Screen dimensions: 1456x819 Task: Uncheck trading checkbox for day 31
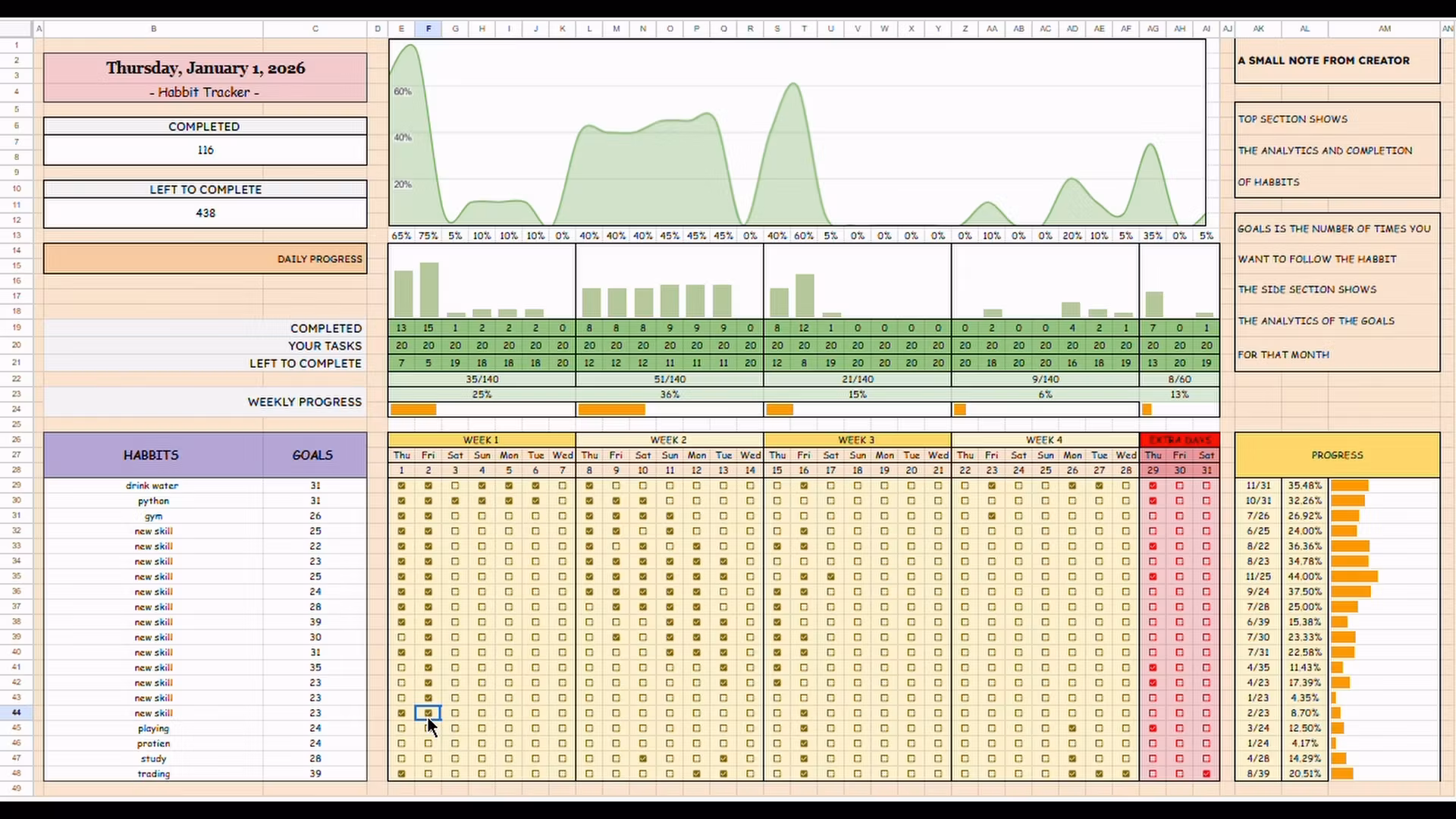[x=1207, y=773]
